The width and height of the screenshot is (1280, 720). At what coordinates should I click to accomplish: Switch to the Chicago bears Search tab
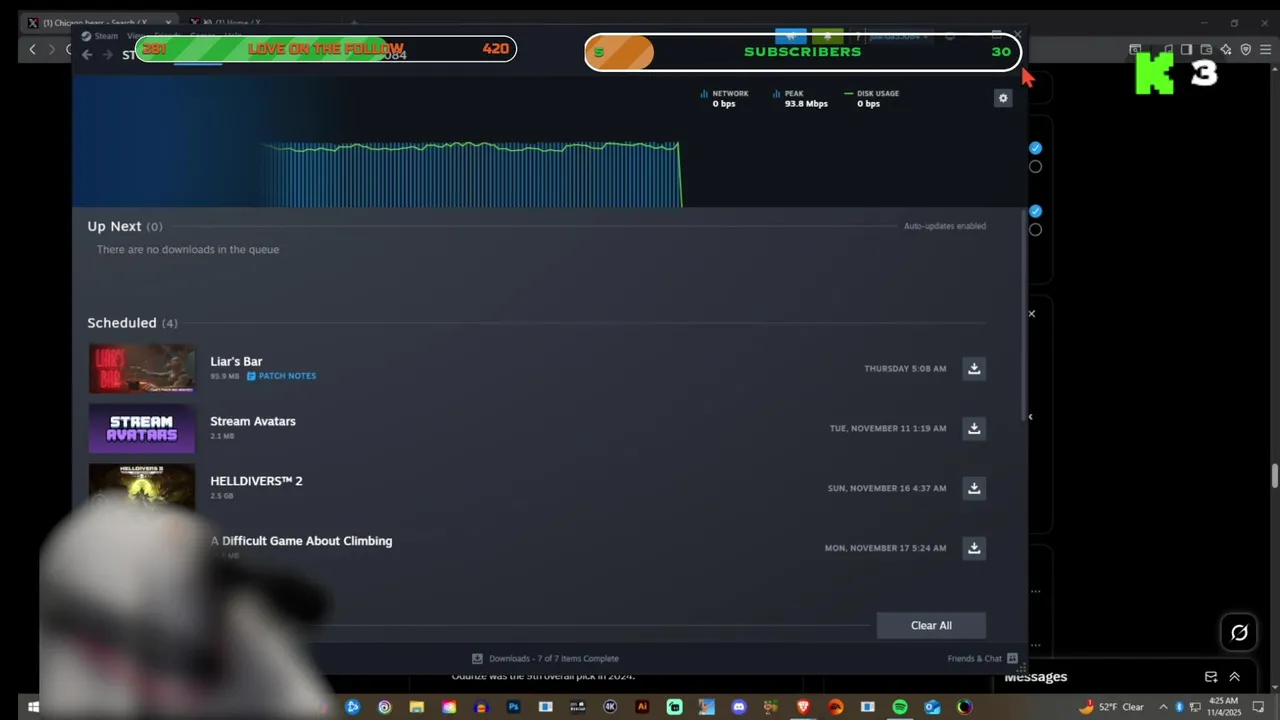click(x=98, y=22)
